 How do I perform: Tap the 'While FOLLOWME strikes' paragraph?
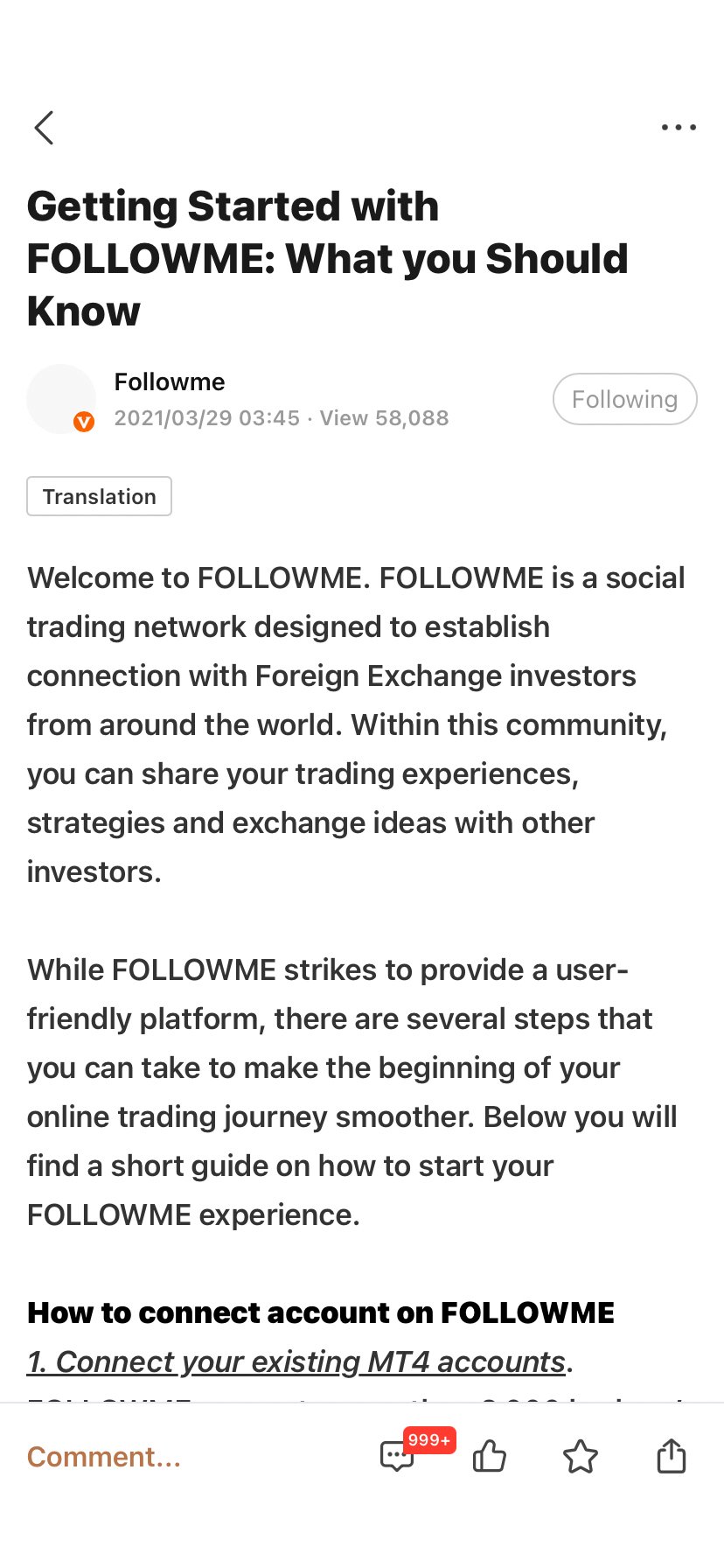click(x=352, y=1092)
